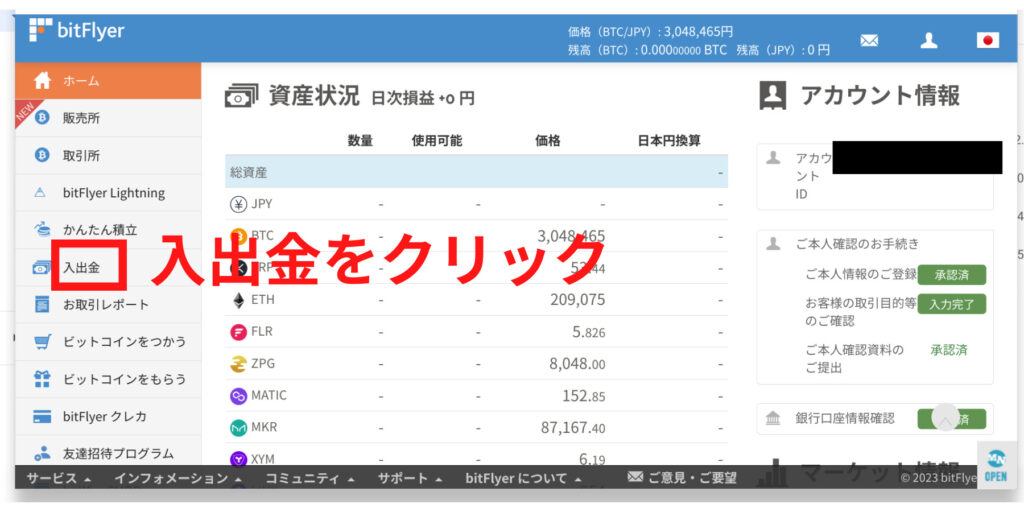Select ホーム in the sidebar
The image size is (1024, 512).
108,81
